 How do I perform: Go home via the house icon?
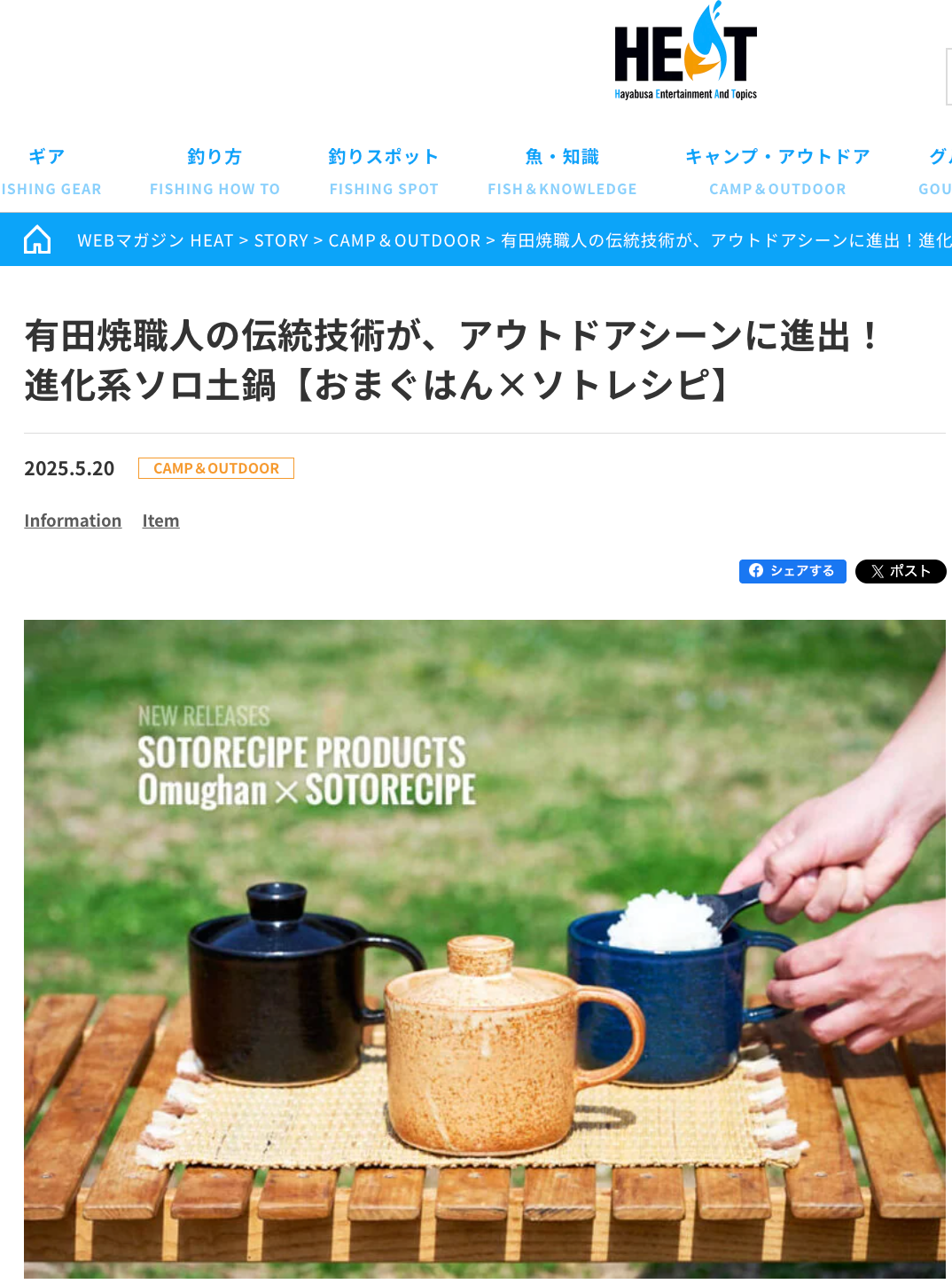click(37, 239)
